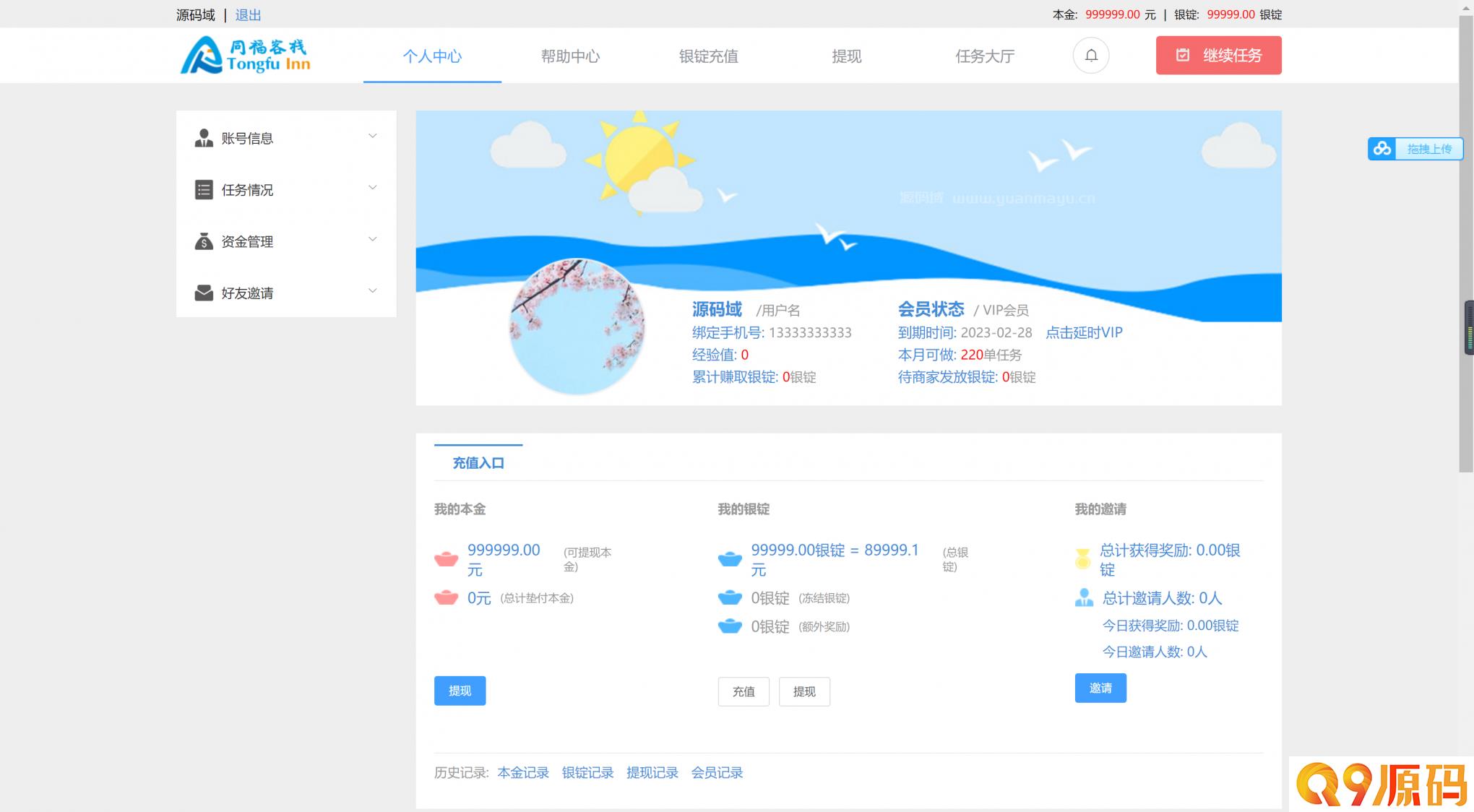1474x812 pixels.
Task: Click the 好友邀请 envelope icon
Action: coord(204,293)
